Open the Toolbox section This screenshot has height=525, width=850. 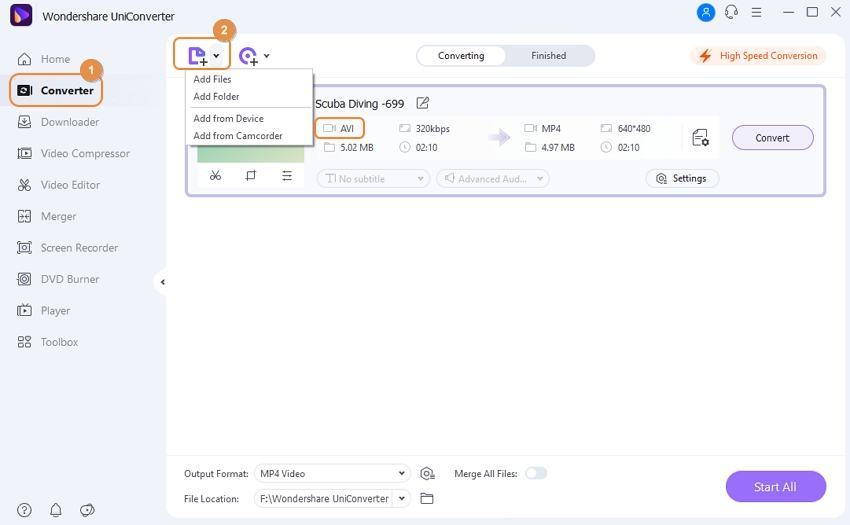click(x=47, y=342)
